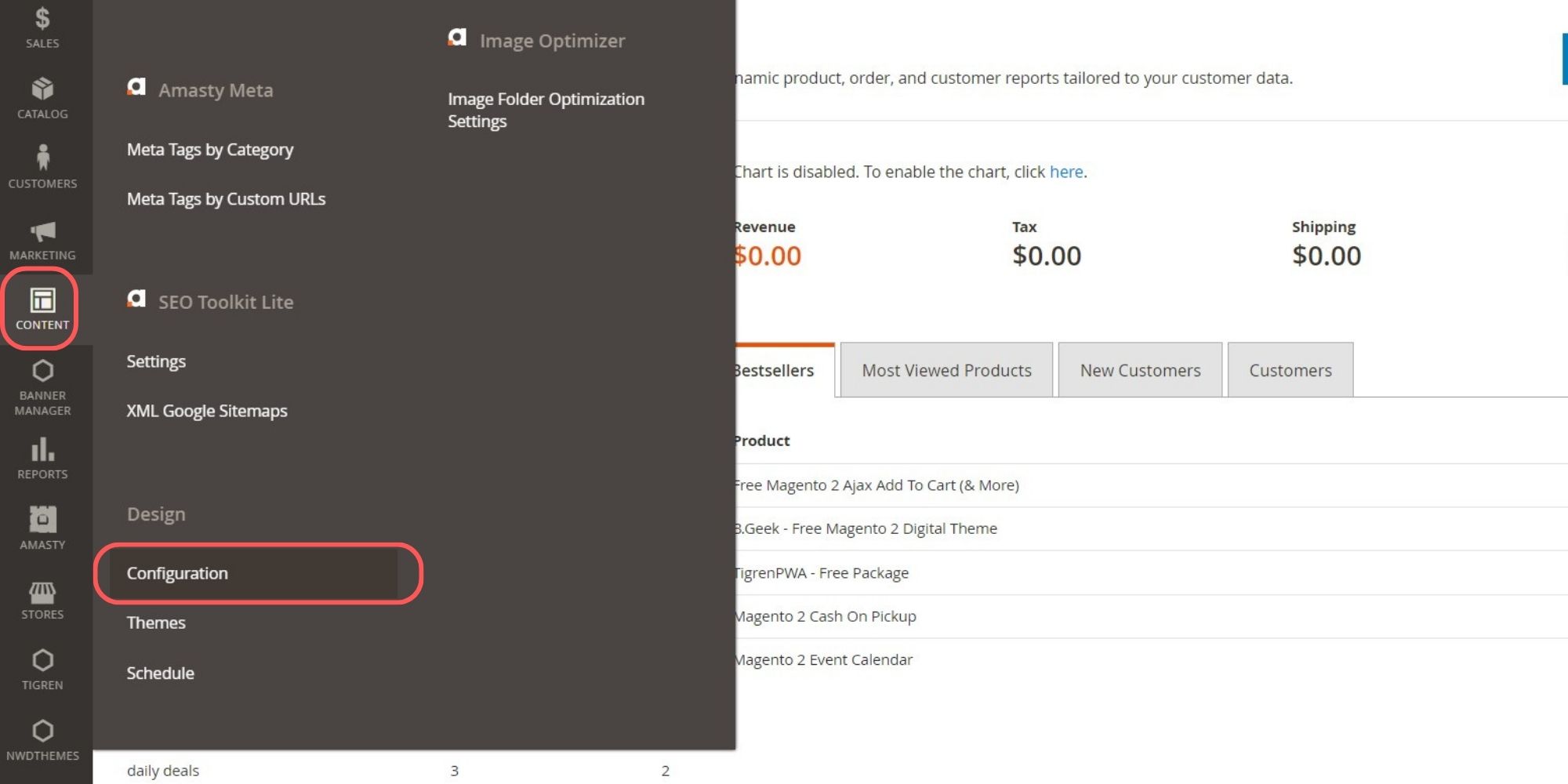The height and width of the screenshot is (784, 1568).
Task: Click the Revenue $0.00 value
Action: [x=768, y=256]
